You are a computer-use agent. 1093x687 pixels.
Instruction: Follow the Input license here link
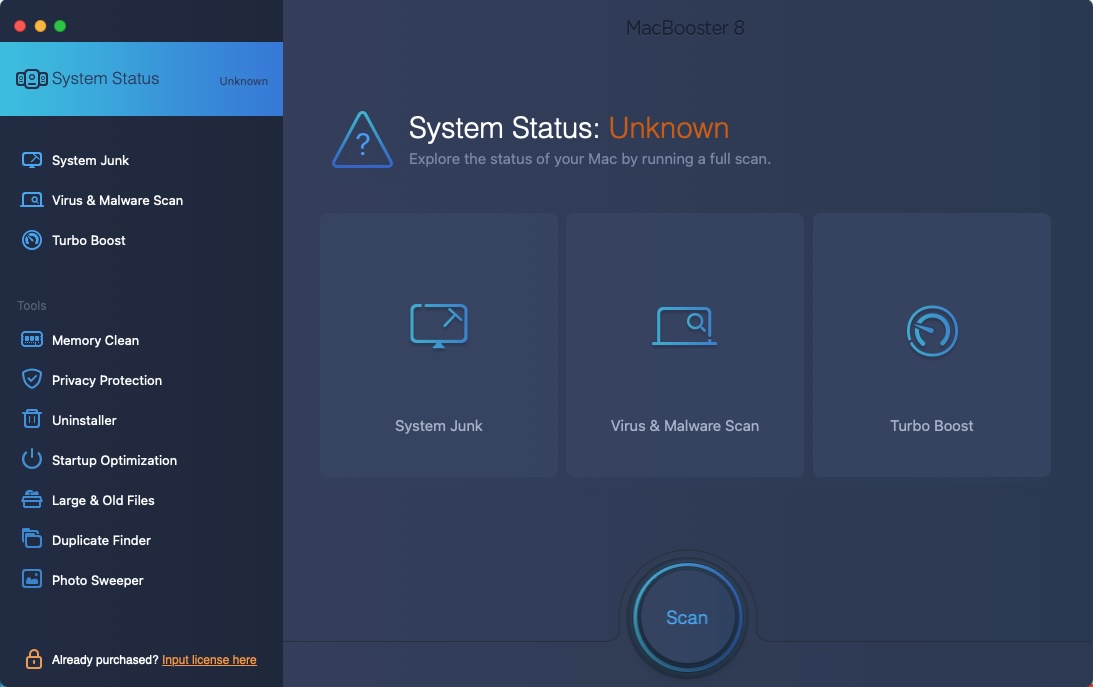coord(209,660)
